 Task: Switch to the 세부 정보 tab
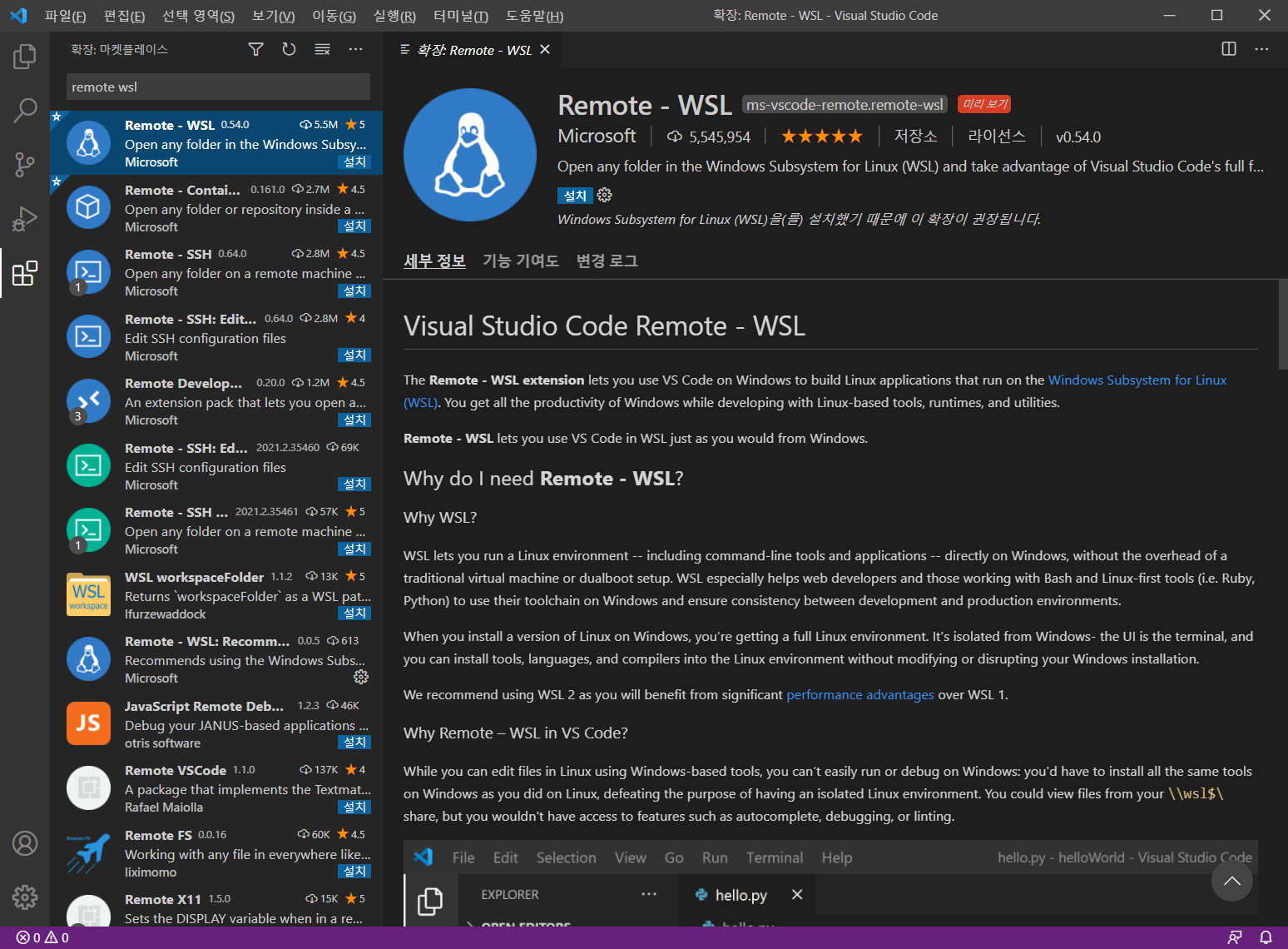[x=434, y=261]
